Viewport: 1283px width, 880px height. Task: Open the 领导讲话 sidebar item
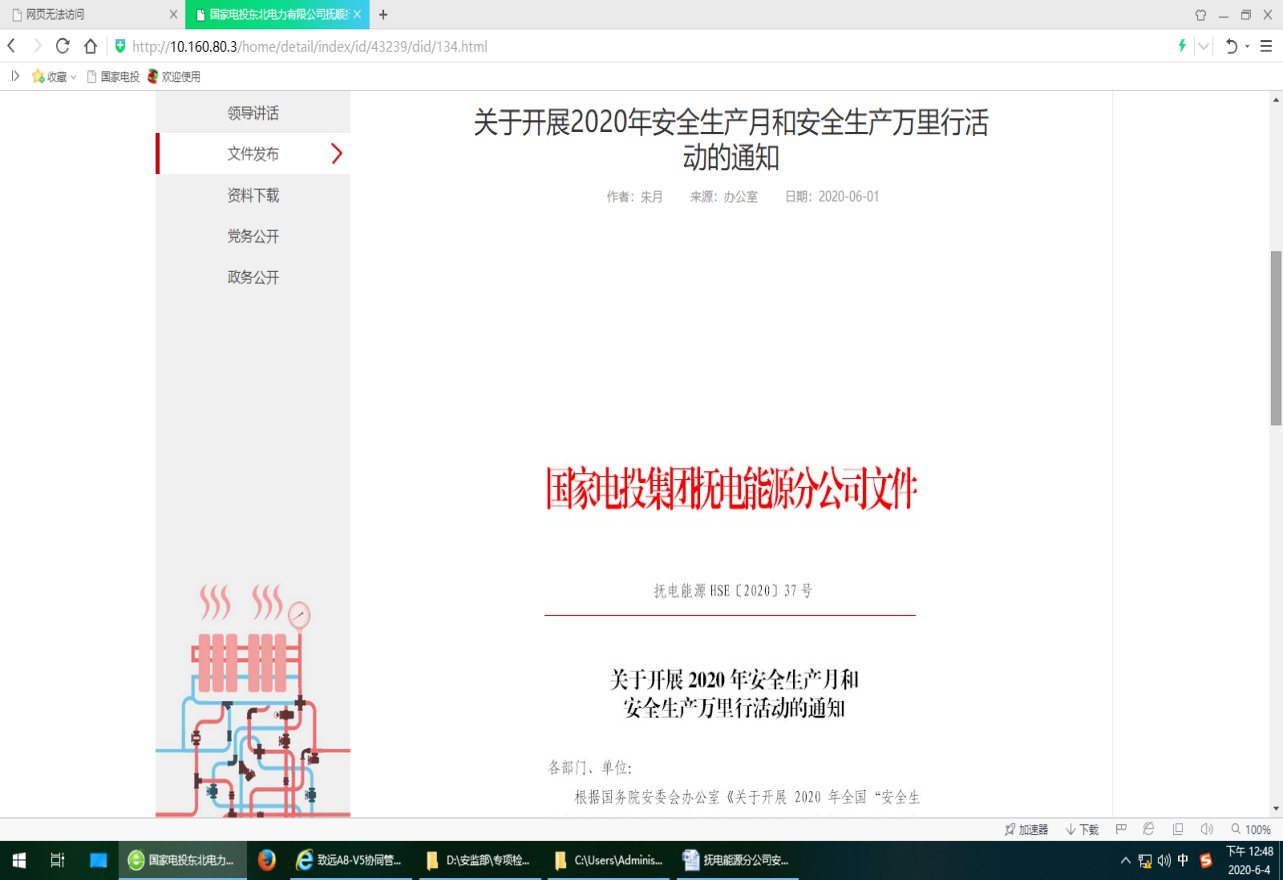pyautogui.click(x=253, y=113)
